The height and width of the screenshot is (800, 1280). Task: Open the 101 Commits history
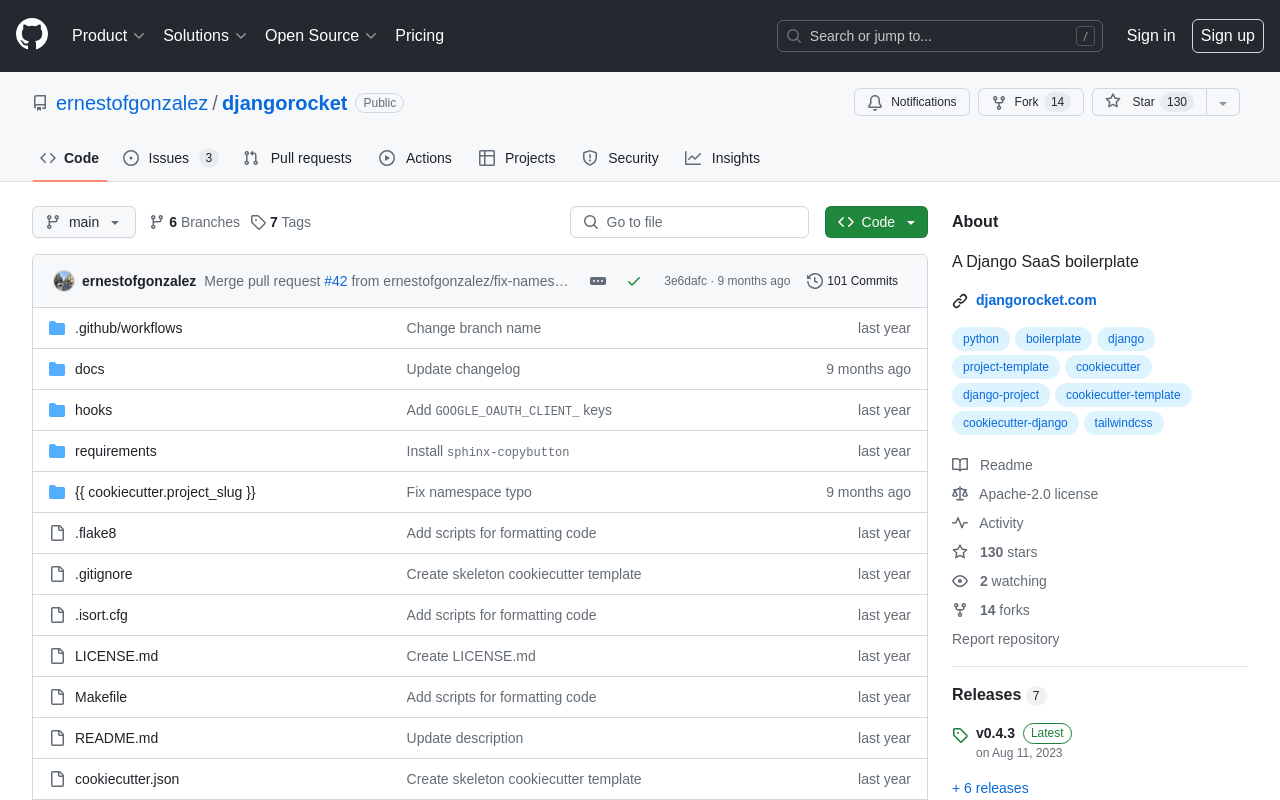pos(852,281)
